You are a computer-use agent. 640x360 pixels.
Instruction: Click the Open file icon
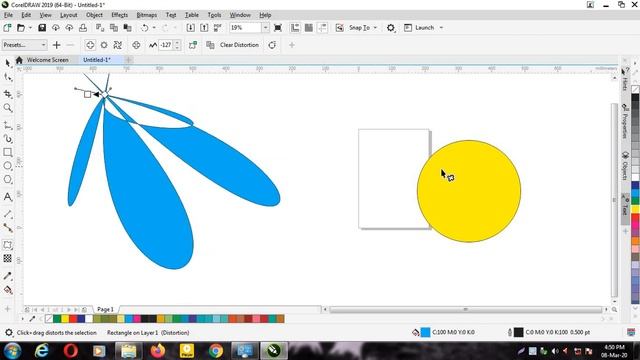(x=20, y=28)
